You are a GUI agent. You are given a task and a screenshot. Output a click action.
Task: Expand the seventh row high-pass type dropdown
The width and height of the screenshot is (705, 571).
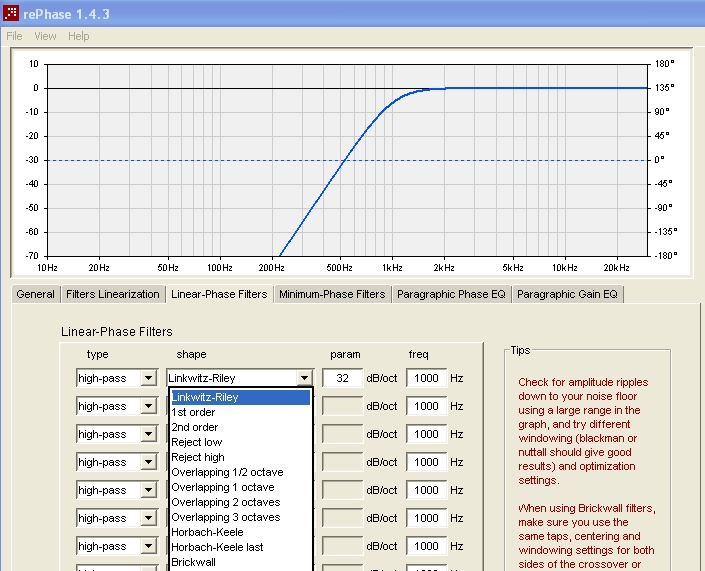148,546
